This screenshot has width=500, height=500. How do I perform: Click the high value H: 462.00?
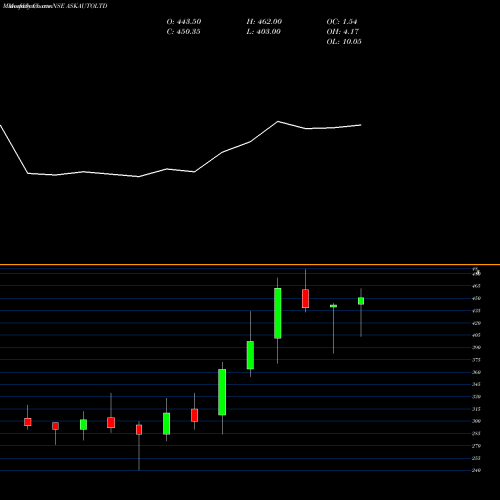264,22
